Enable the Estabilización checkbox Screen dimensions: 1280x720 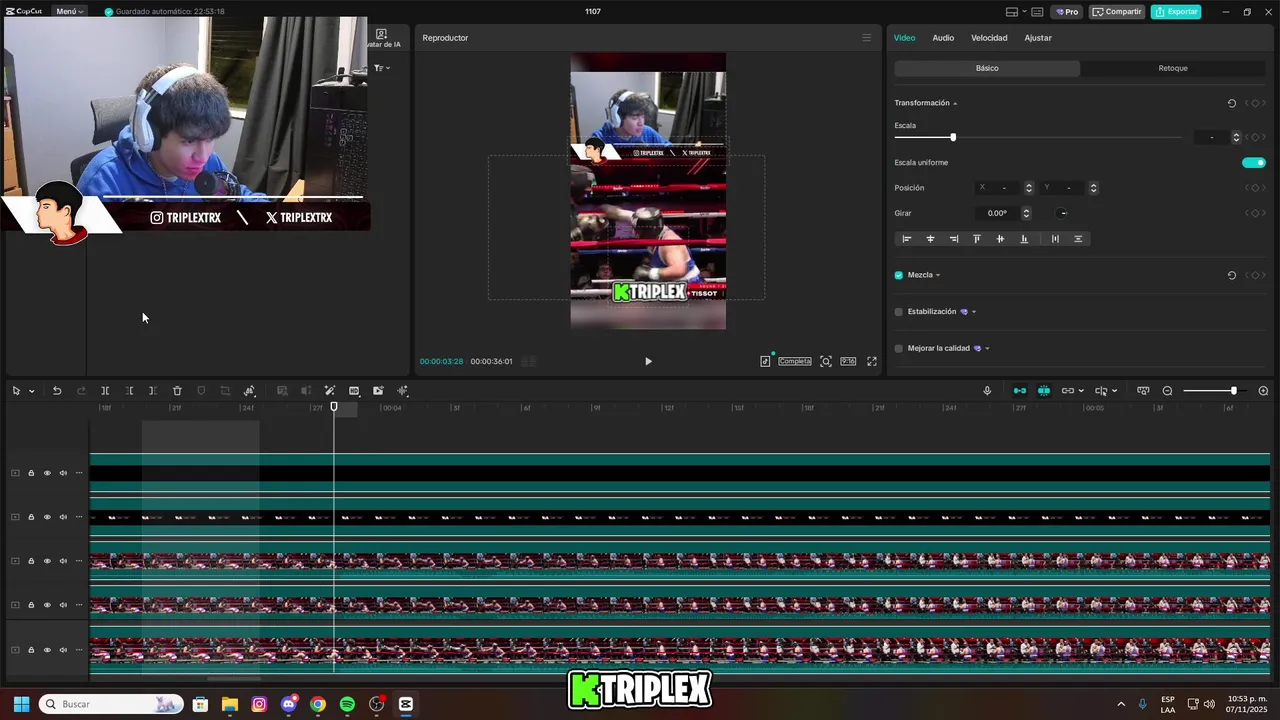898,312
